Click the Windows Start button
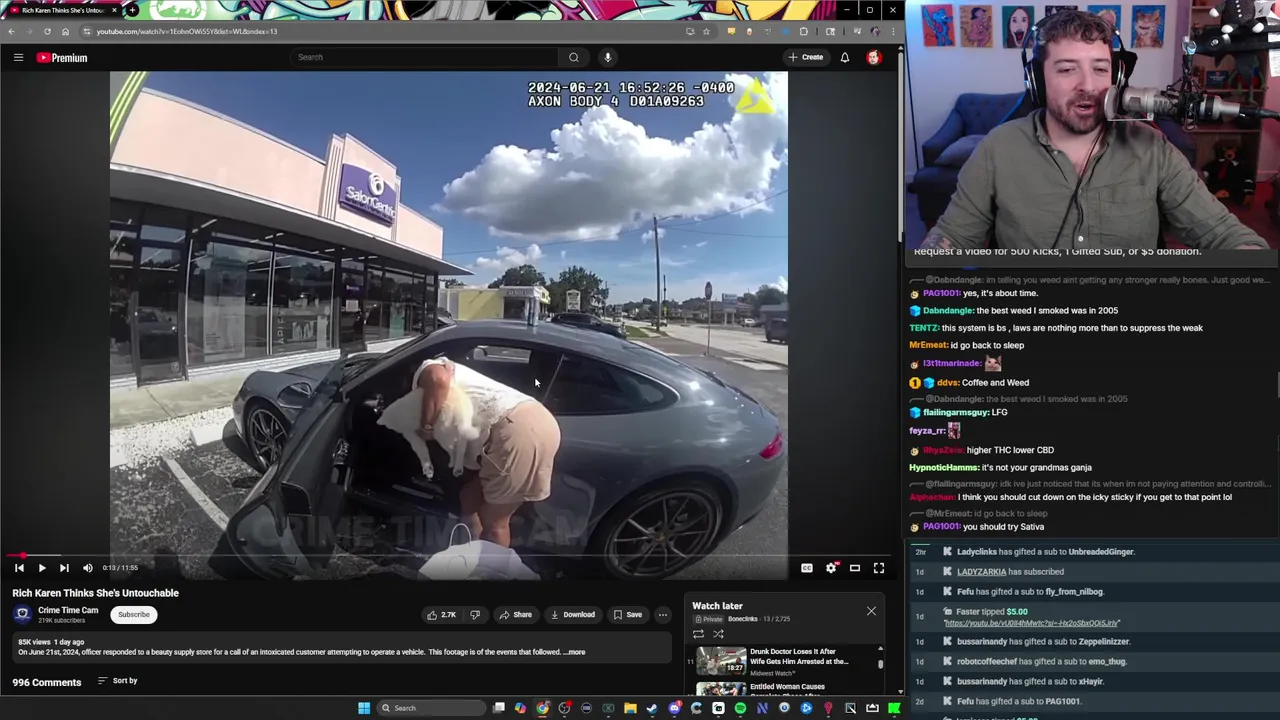 [364, 708]
